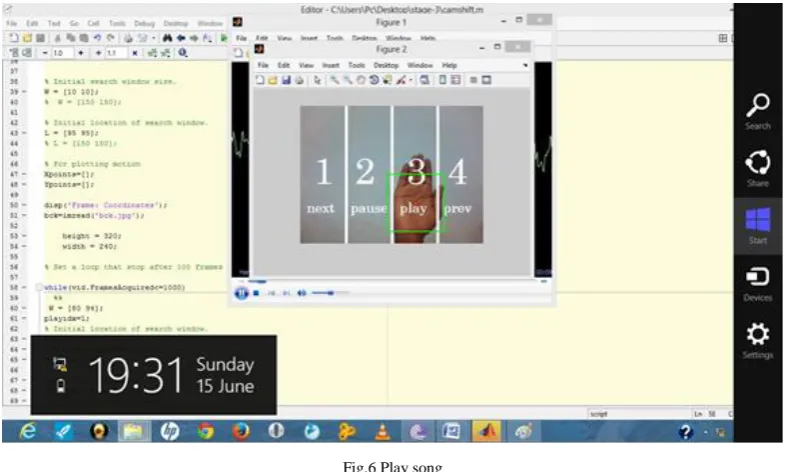The image size is (787, 472).
Task: Go back with blue left arrow
Action: click(181, 38)
